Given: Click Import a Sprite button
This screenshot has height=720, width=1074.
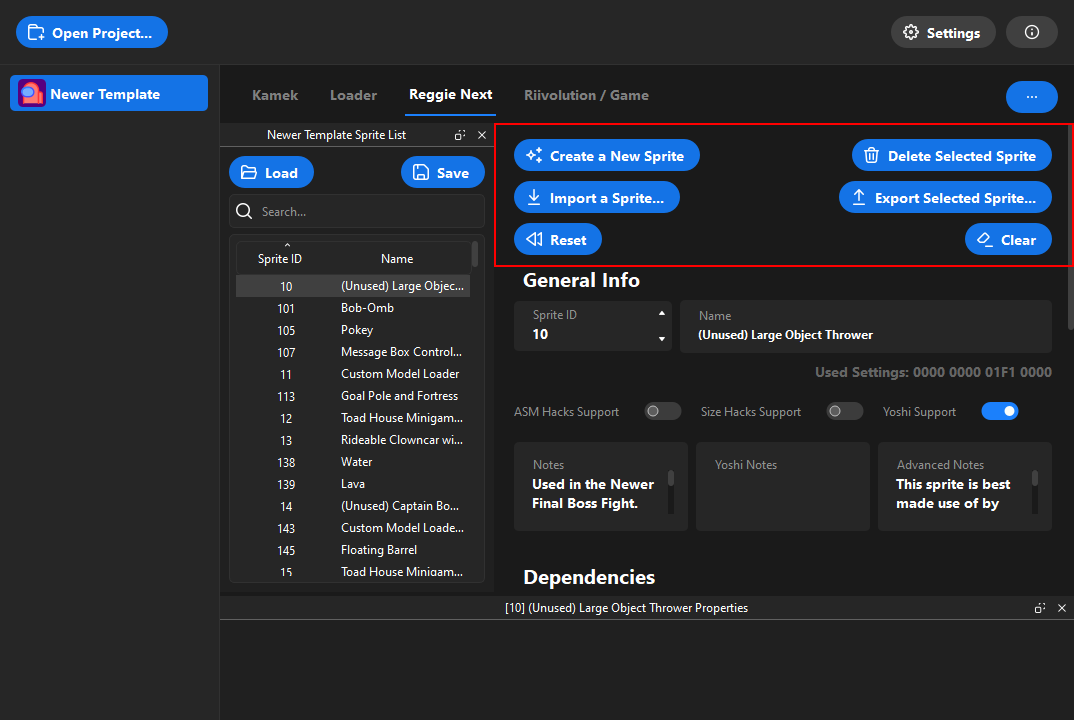Looking at the screenshot, I should click(597, 197).
